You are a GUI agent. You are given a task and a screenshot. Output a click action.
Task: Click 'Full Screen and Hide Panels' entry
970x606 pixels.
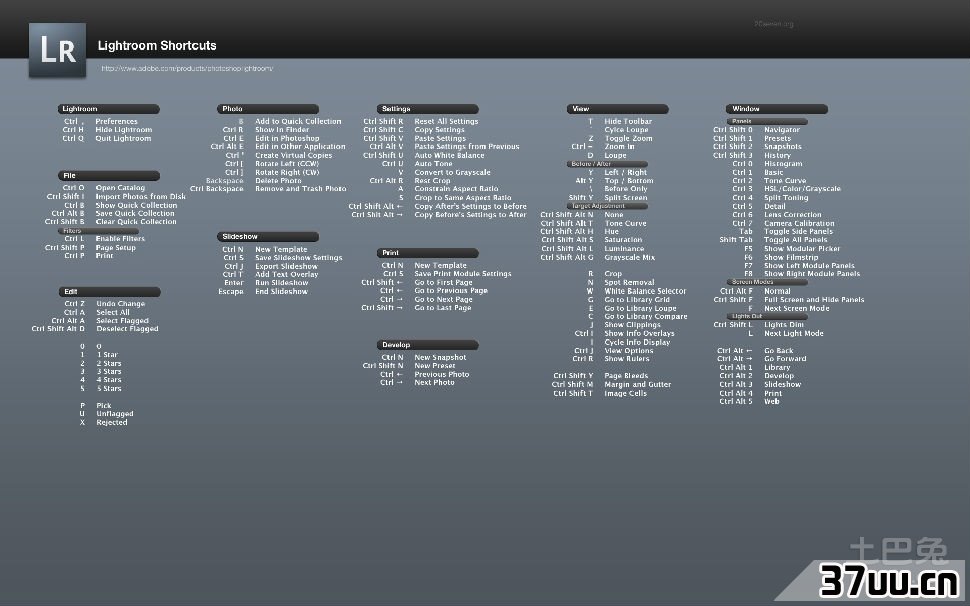coord(814,299)
